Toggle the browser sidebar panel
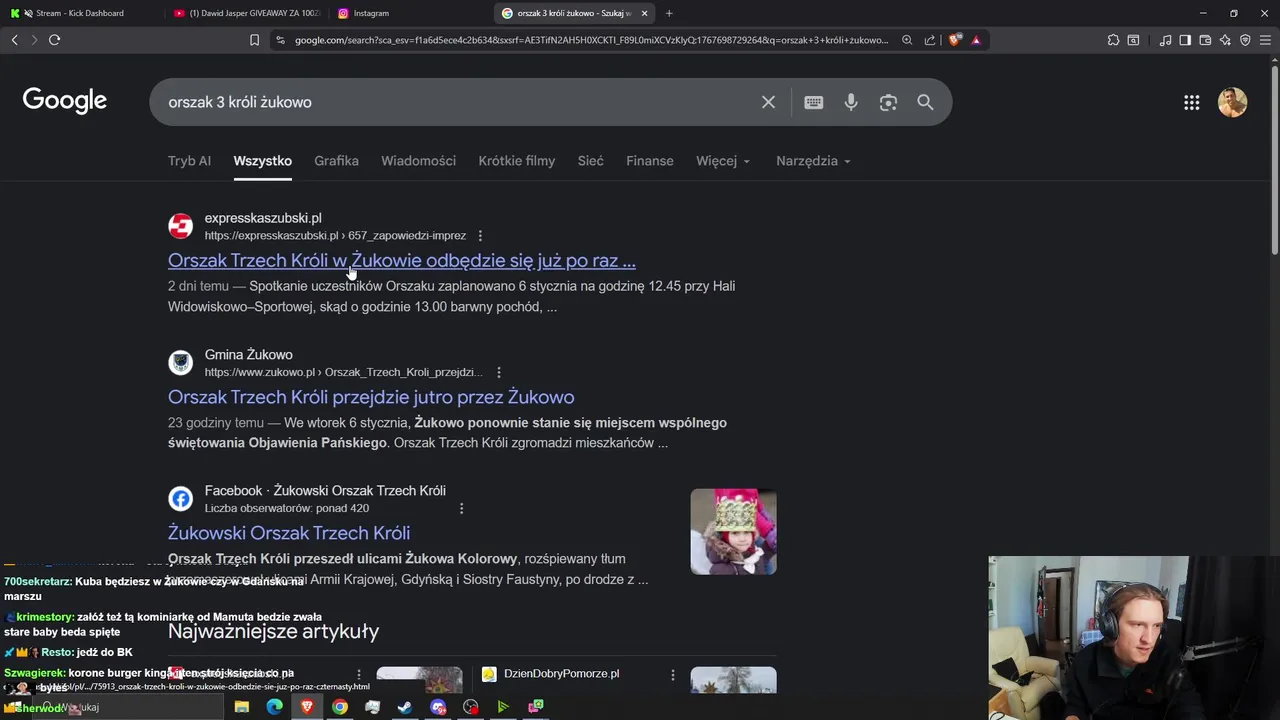 pyautogui.click(x=1185, y=40)
